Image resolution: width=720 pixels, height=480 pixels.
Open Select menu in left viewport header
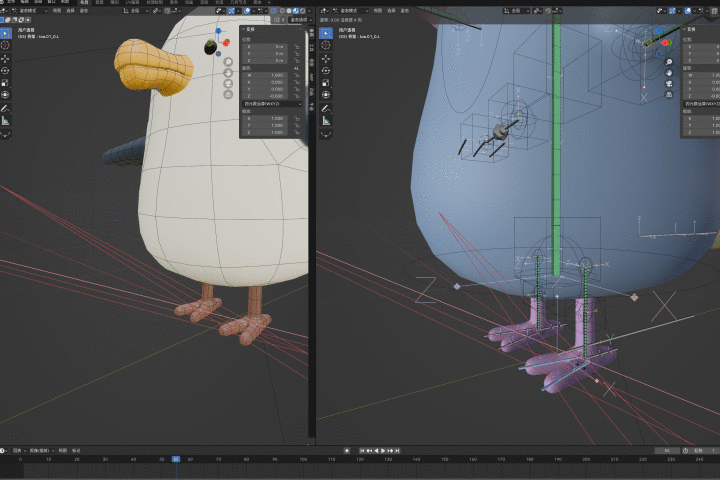(70, 11)
